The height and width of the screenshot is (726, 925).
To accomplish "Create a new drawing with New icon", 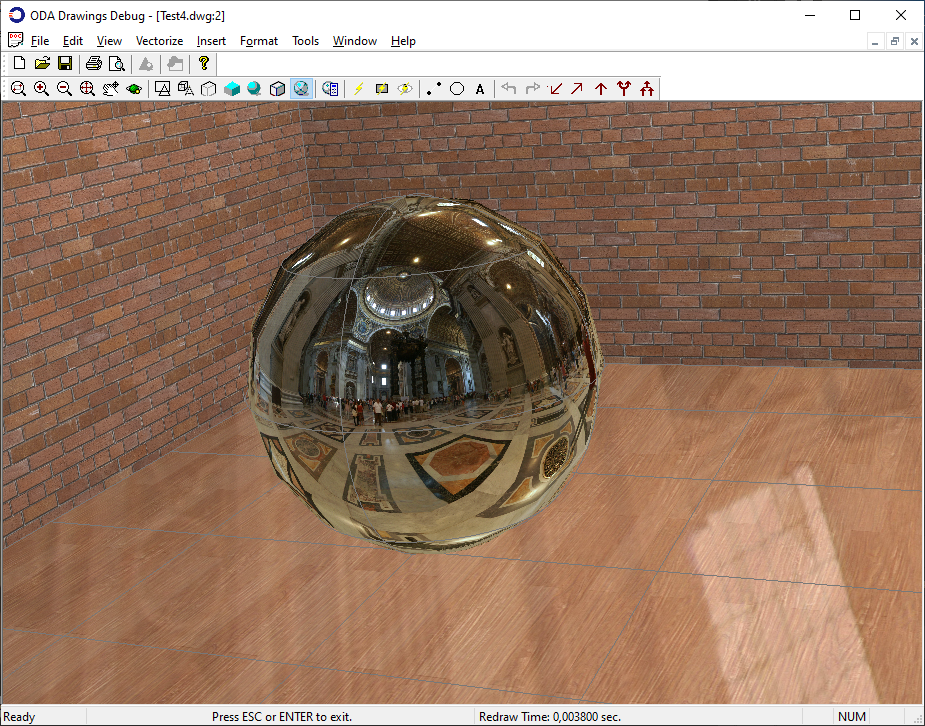I will click(19, 64).
